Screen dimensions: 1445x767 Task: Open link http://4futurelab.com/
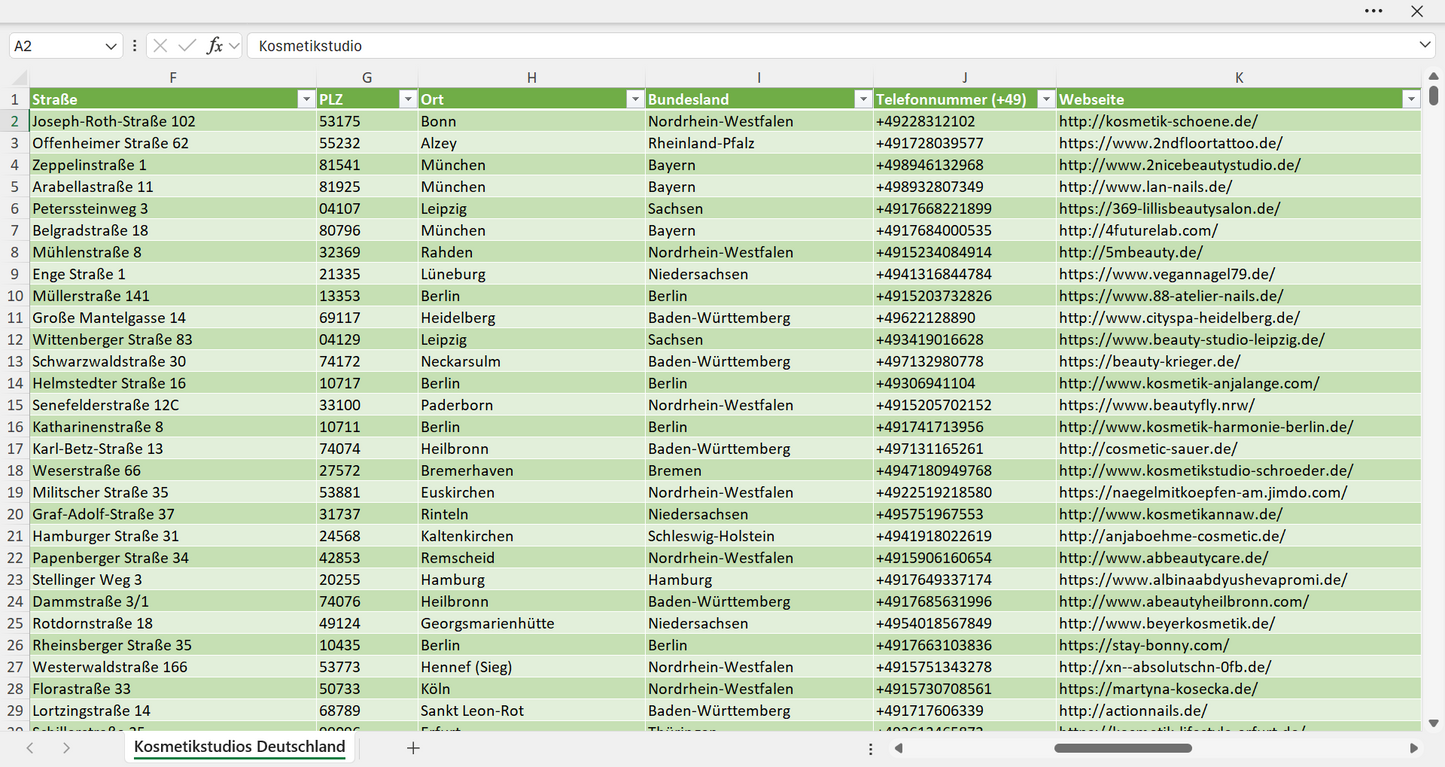coord(1138,230)
